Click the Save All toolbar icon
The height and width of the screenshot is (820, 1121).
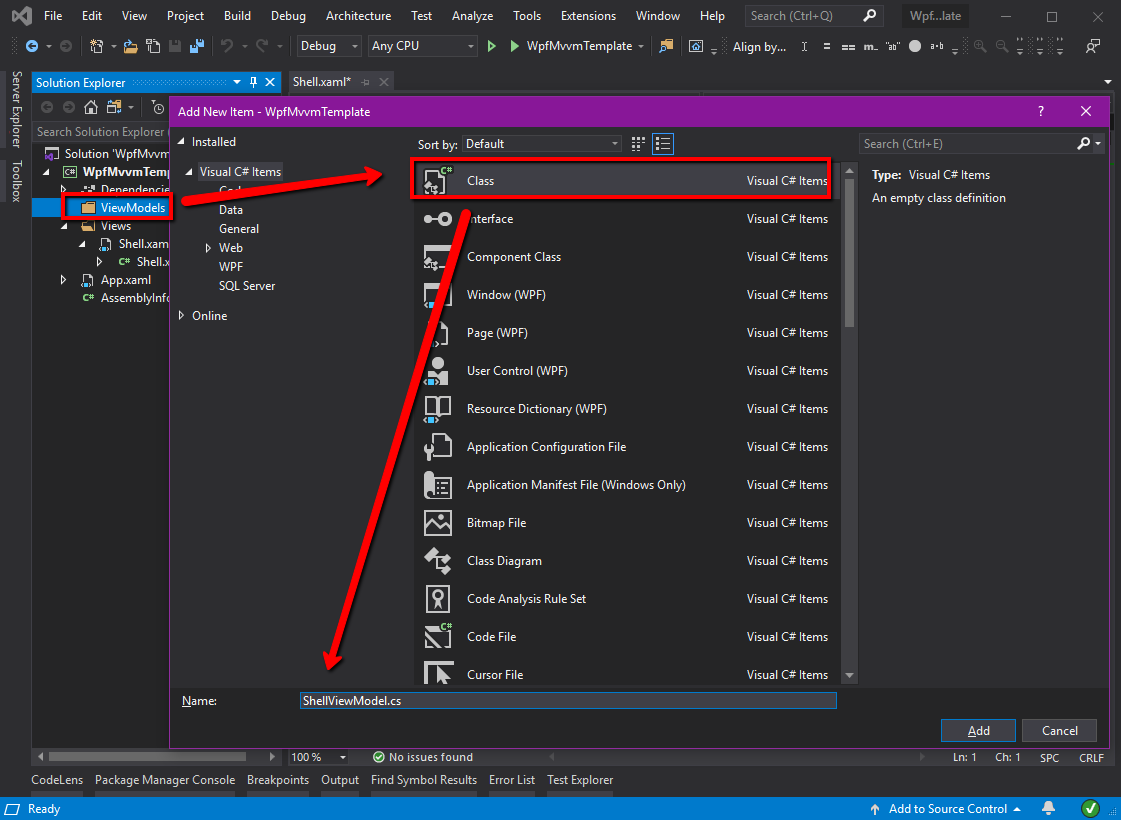pyautogui.click(x=197, y=46)
